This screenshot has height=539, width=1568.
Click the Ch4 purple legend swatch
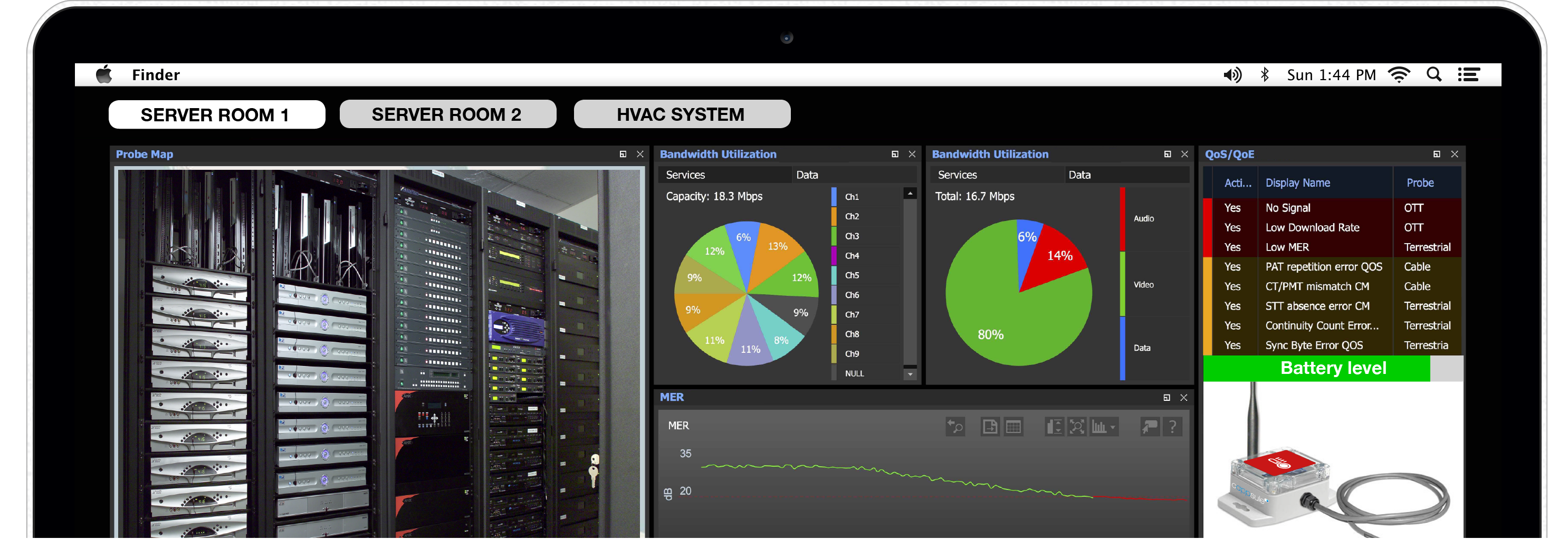(834, 255)
